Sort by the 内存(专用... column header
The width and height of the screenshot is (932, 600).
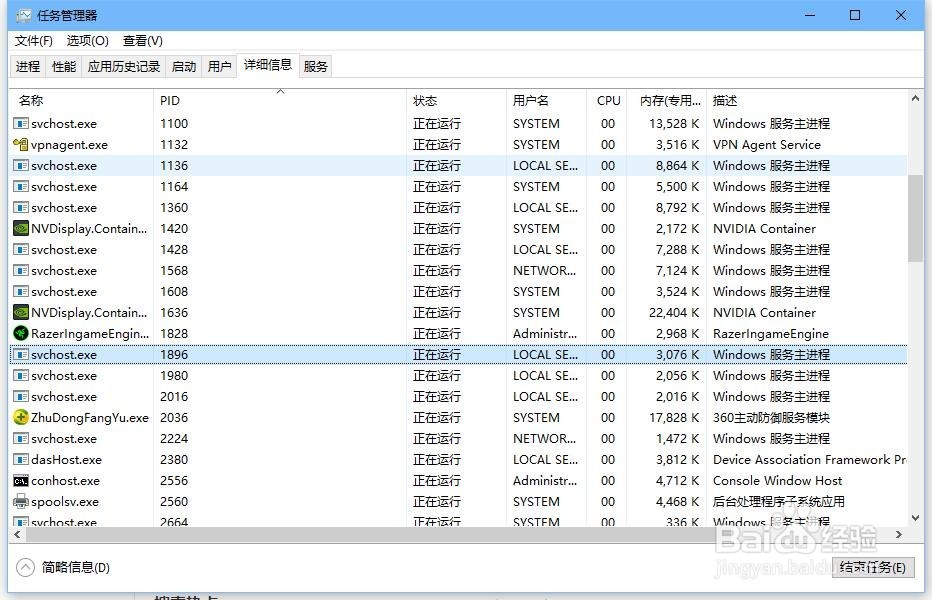click(x=667, y=100)
